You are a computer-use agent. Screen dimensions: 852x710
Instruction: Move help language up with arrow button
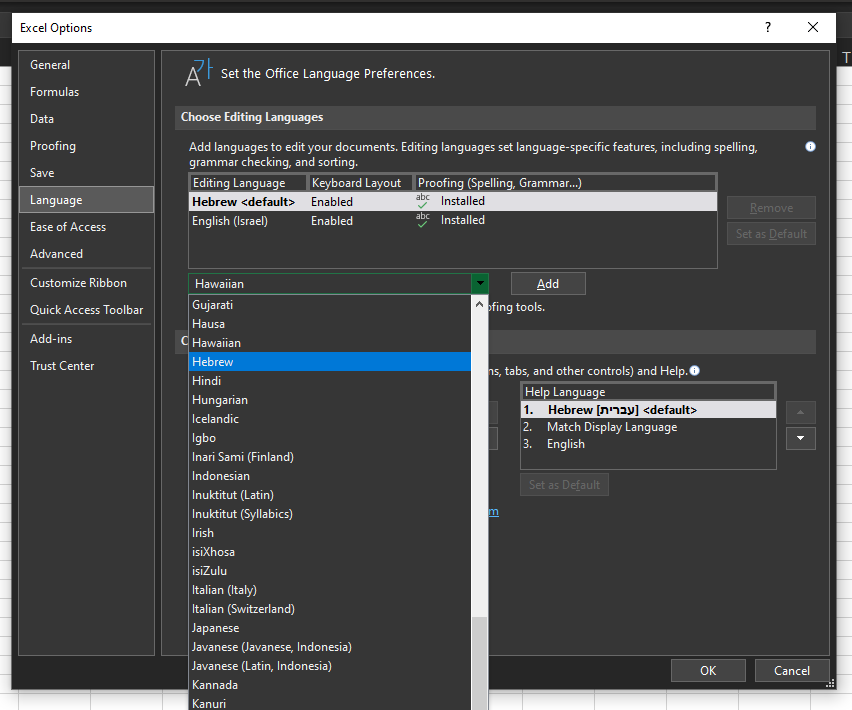[800, 413]
